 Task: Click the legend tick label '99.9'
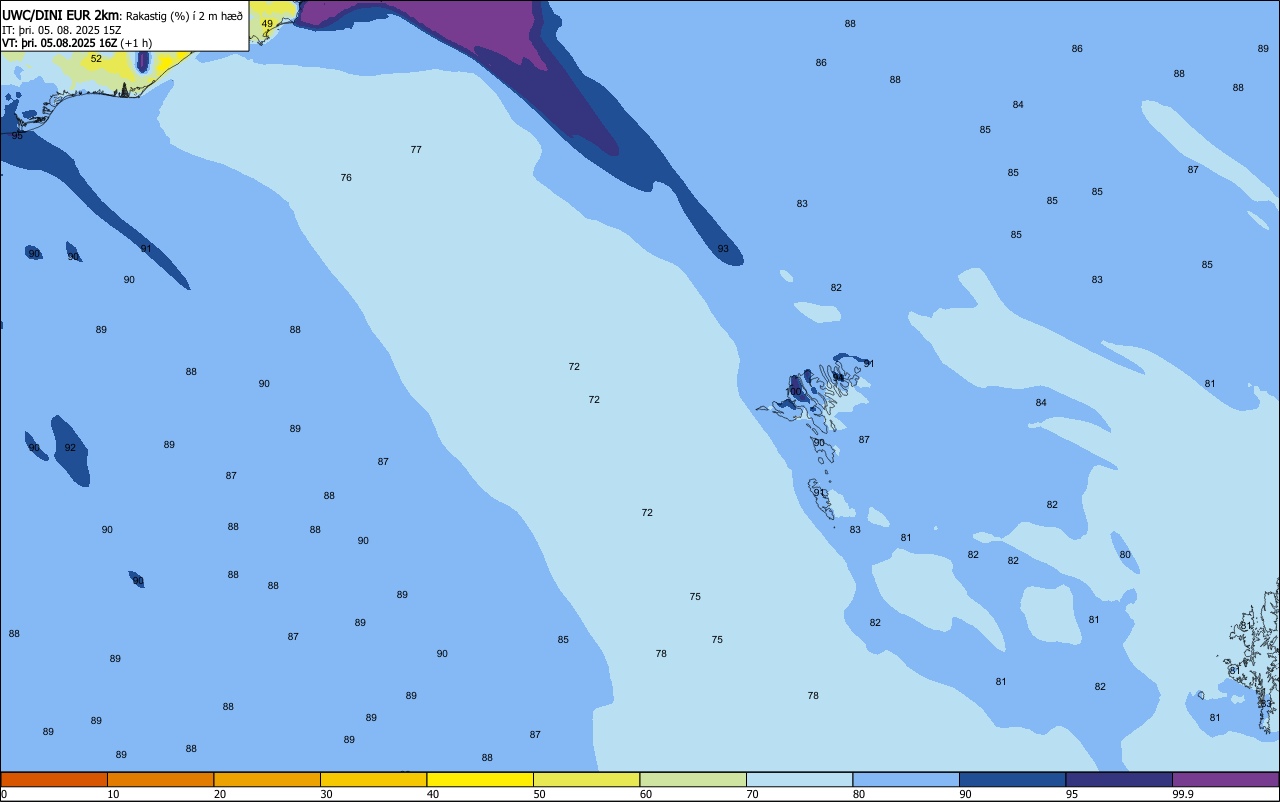1183,794
